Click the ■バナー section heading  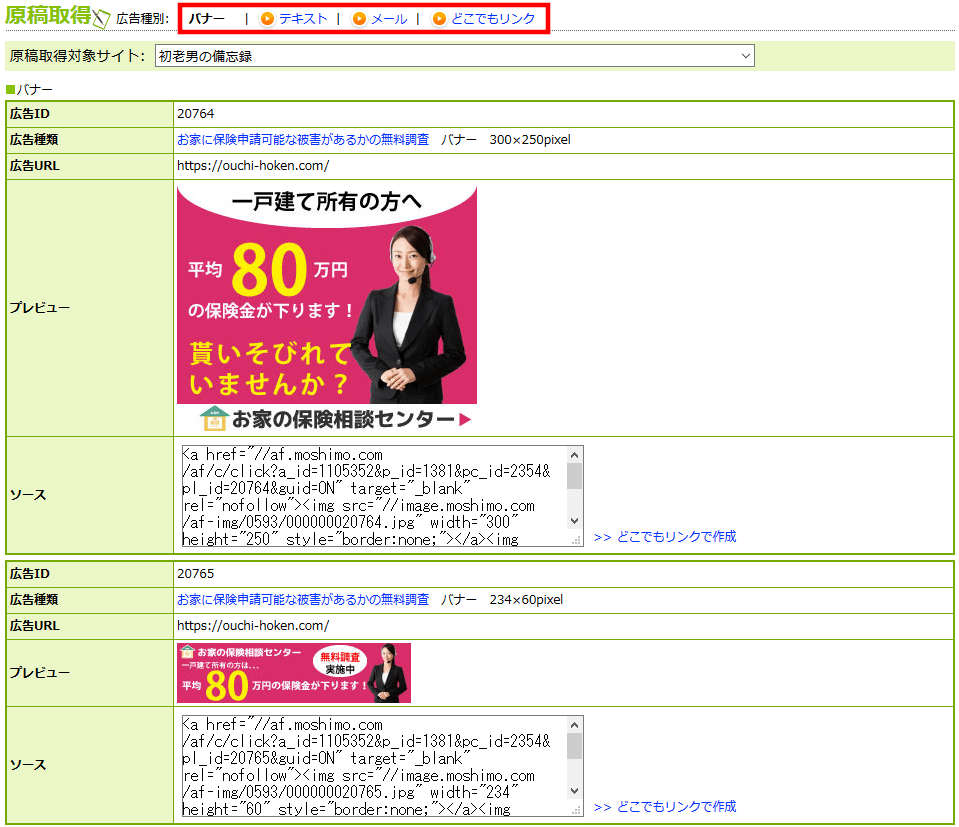29,89
